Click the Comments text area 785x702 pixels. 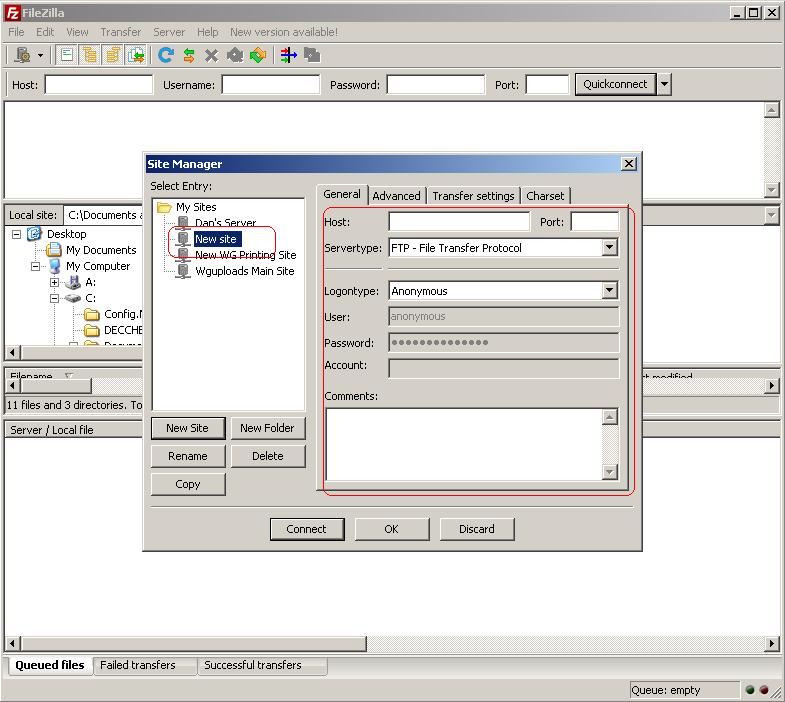[464, 445]
